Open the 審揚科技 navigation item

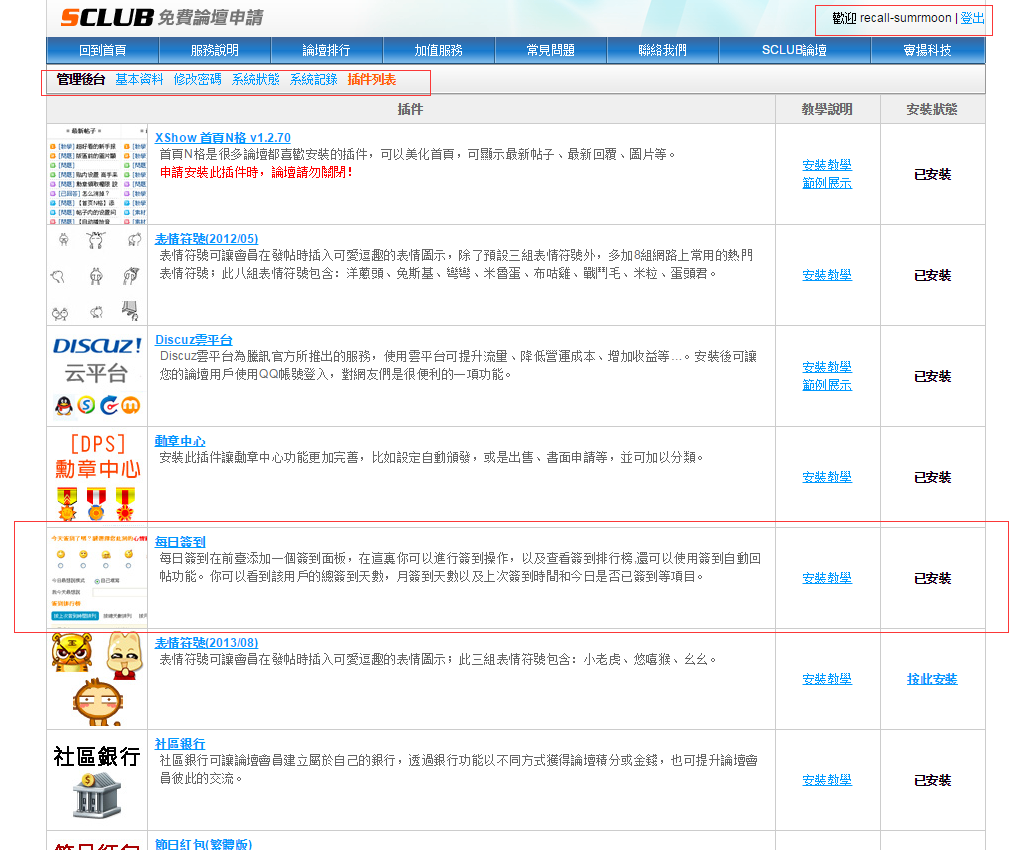tap(928, 50)
